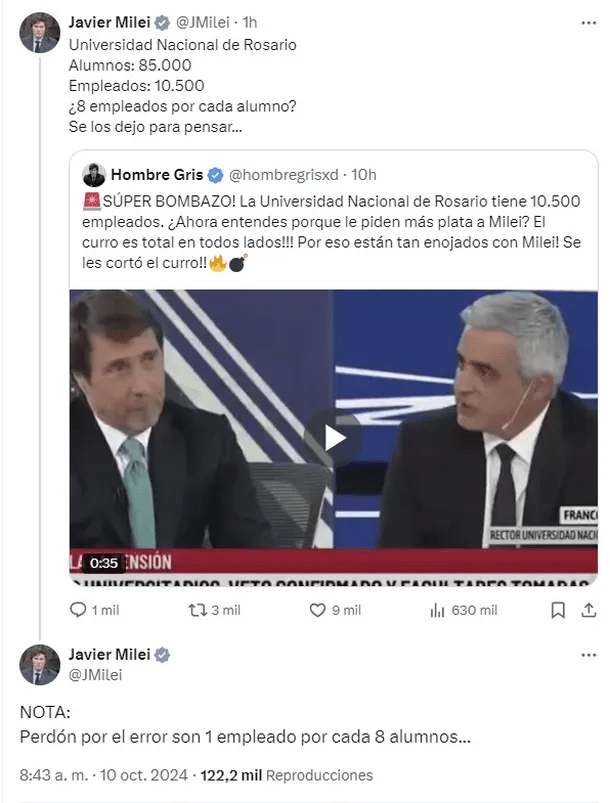Open Hombre Gris profile avatar
Screen dimensions: 610x803
tap(95, 175)
